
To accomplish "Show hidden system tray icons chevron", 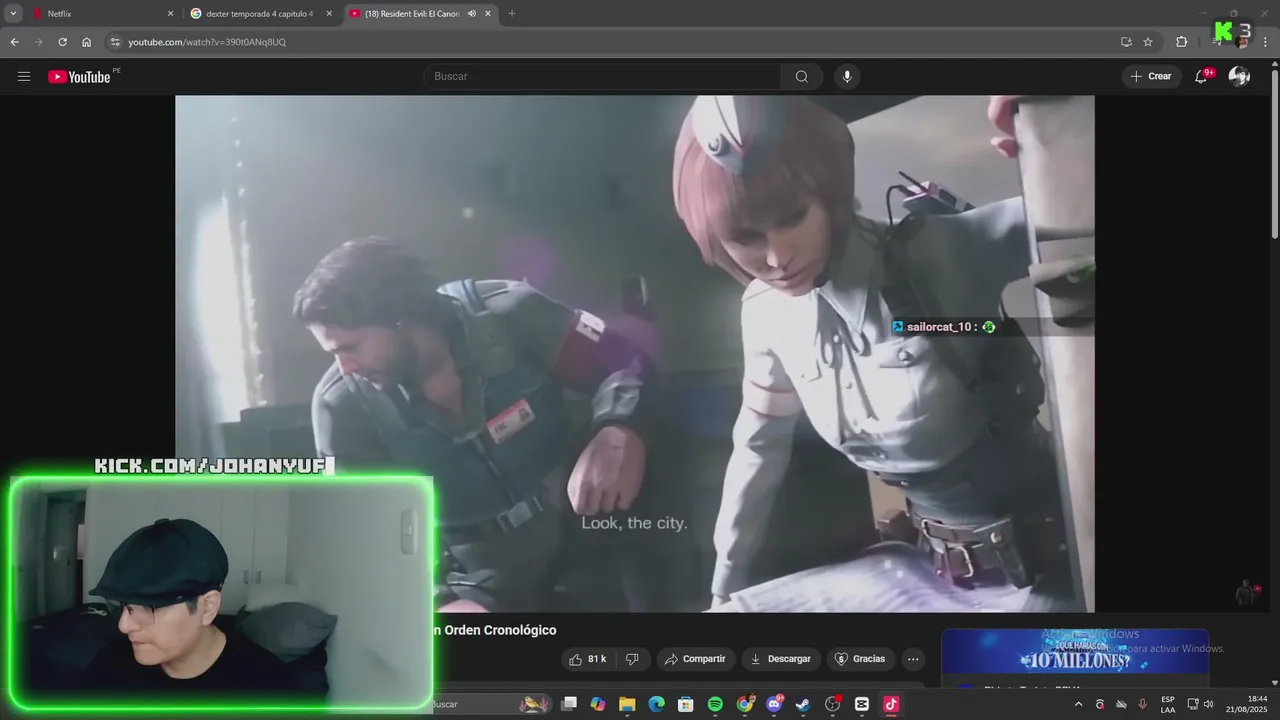I will (x=1078, y=704).
